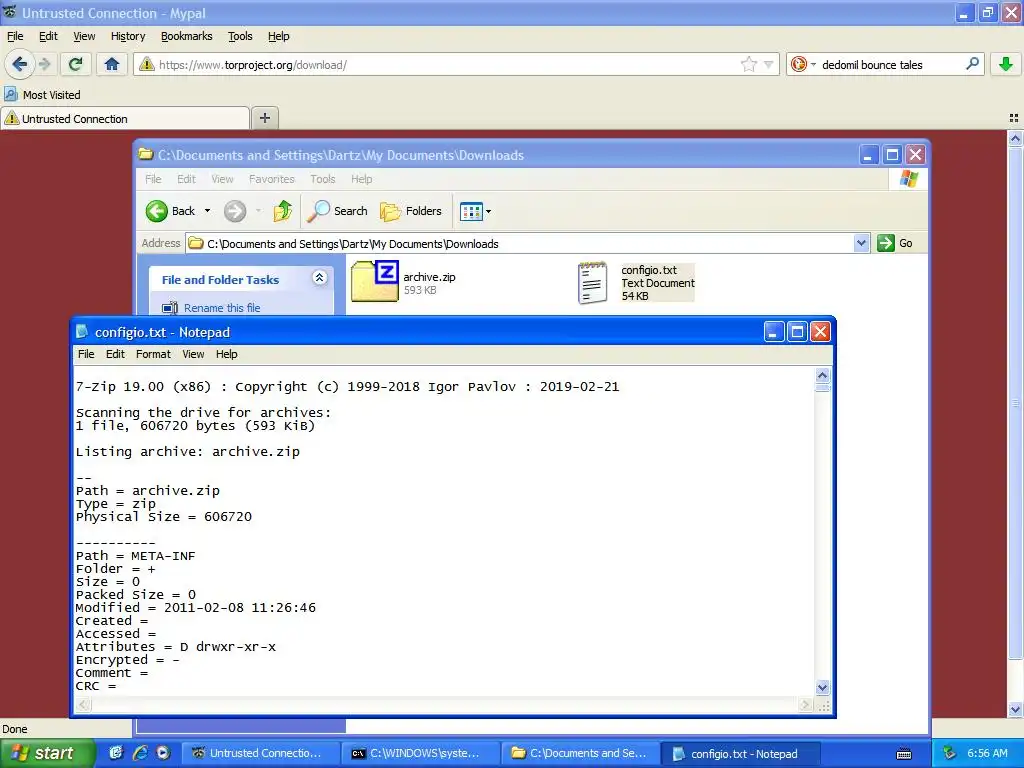This screenshot has width=1024, height=768.
Task: Click the list all tabs icon
Action: coord(1014,118)
